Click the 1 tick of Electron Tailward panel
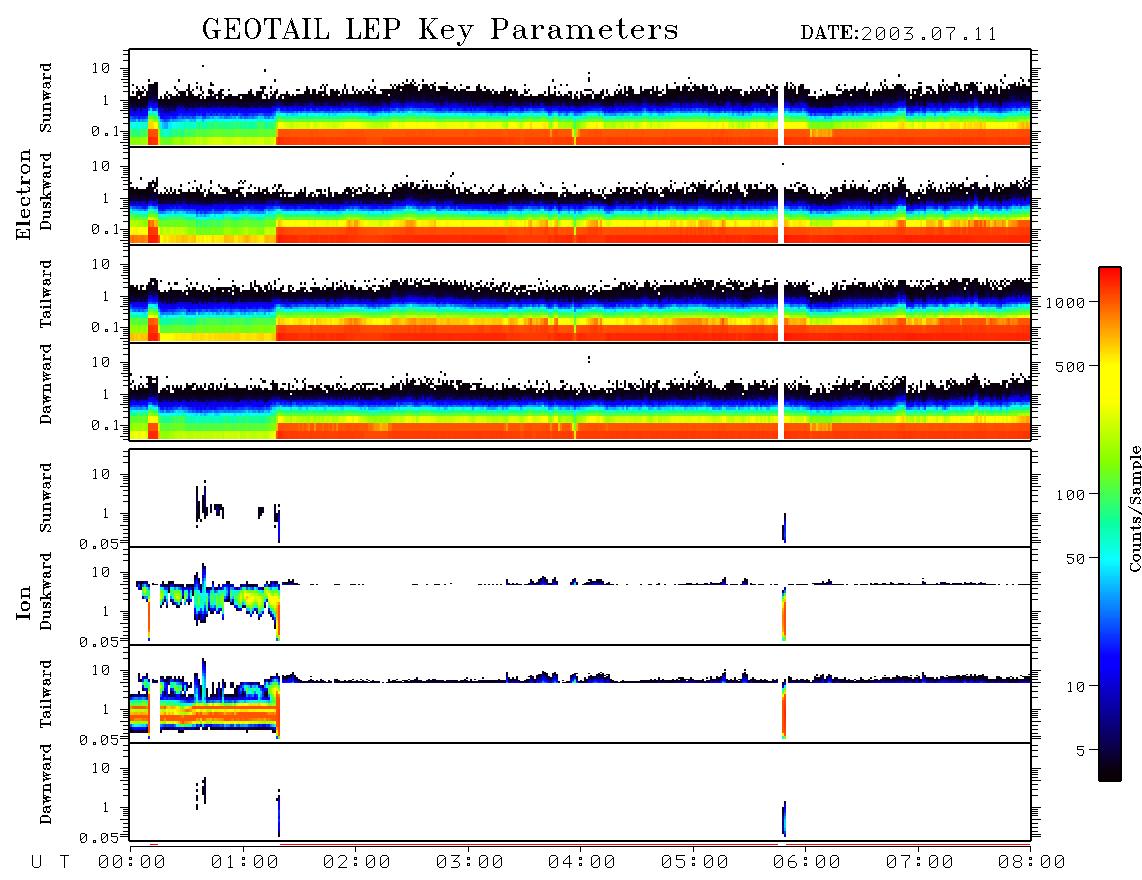This screenshot has height=880, width=1142. click(x=106, y=296)
